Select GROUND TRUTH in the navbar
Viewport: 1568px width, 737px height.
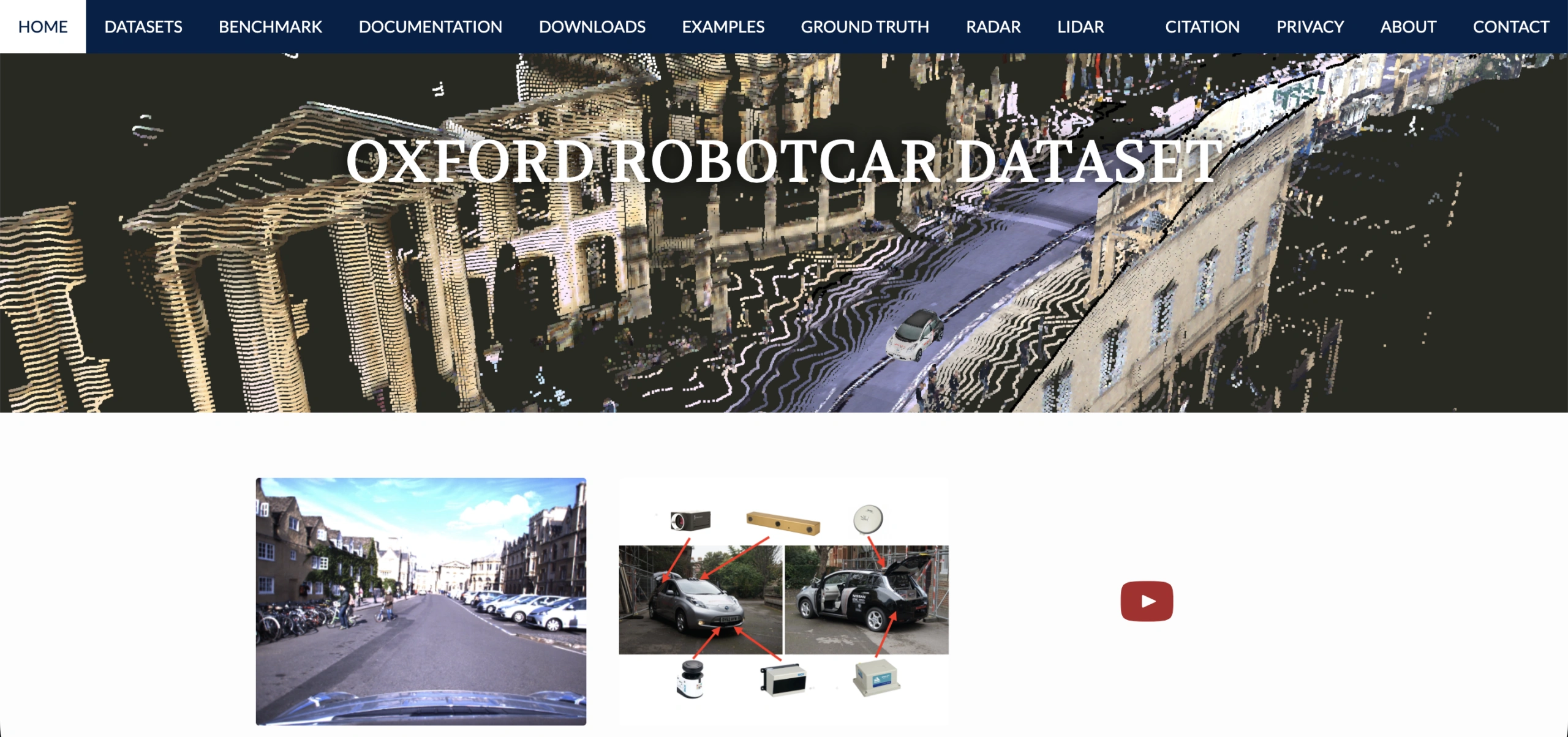pos(865,26)
